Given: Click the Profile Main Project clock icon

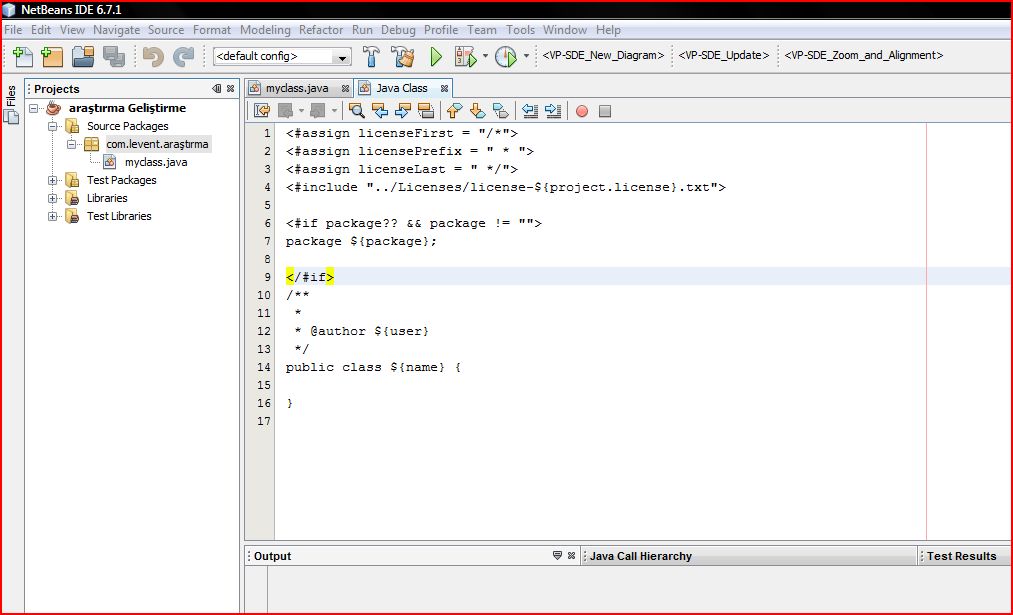Looking at the screenshot, I should pos(506,56).
